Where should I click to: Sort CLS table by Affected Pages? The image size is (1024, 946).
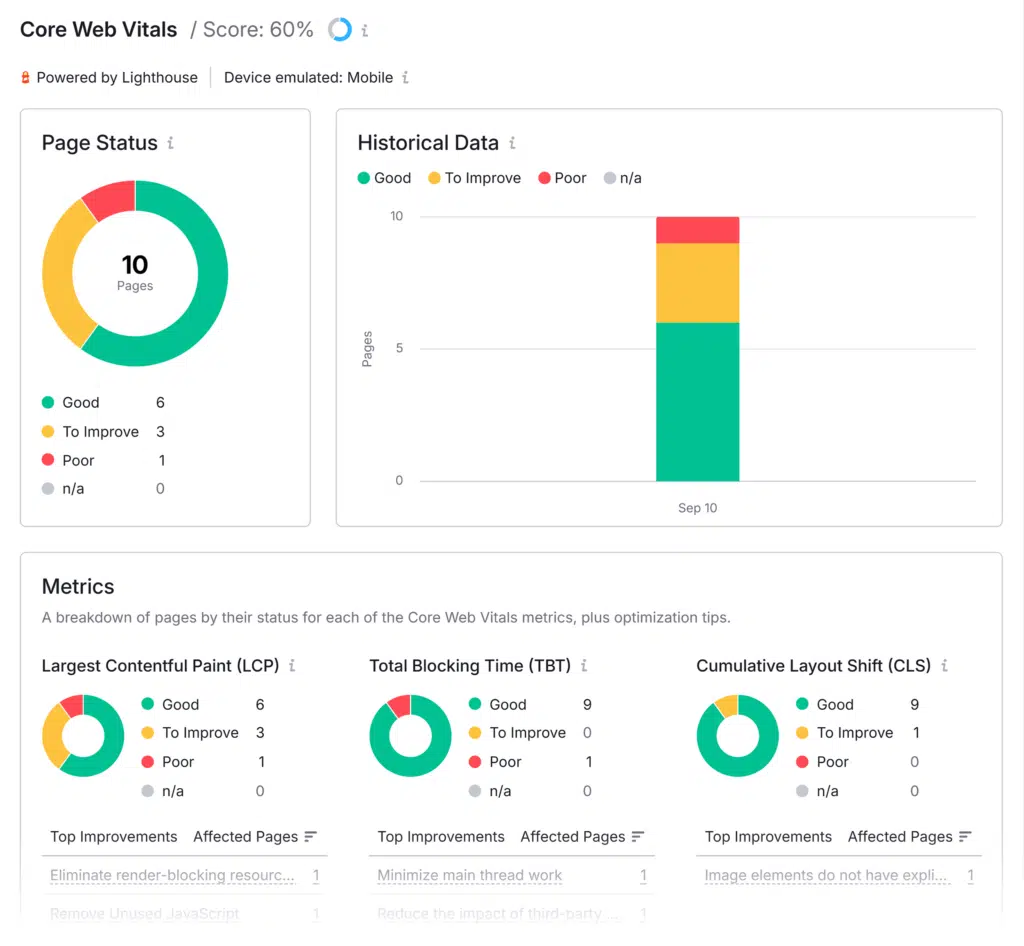(965, 836)
